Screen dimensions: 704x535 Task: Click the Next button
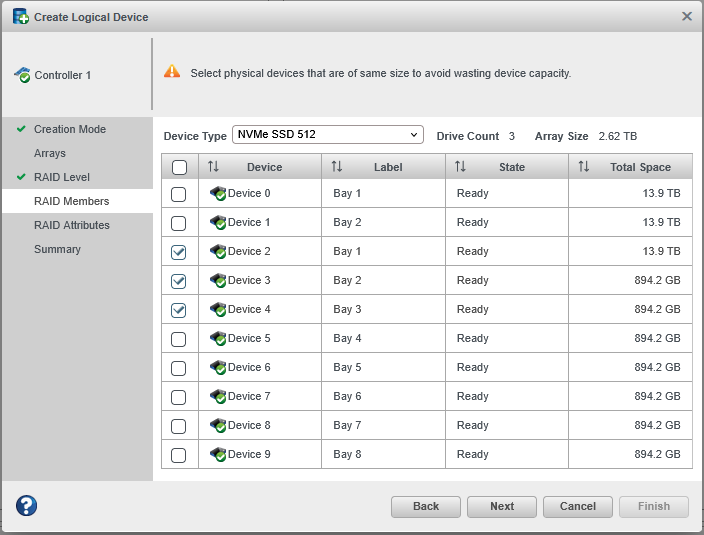point(502,506)
